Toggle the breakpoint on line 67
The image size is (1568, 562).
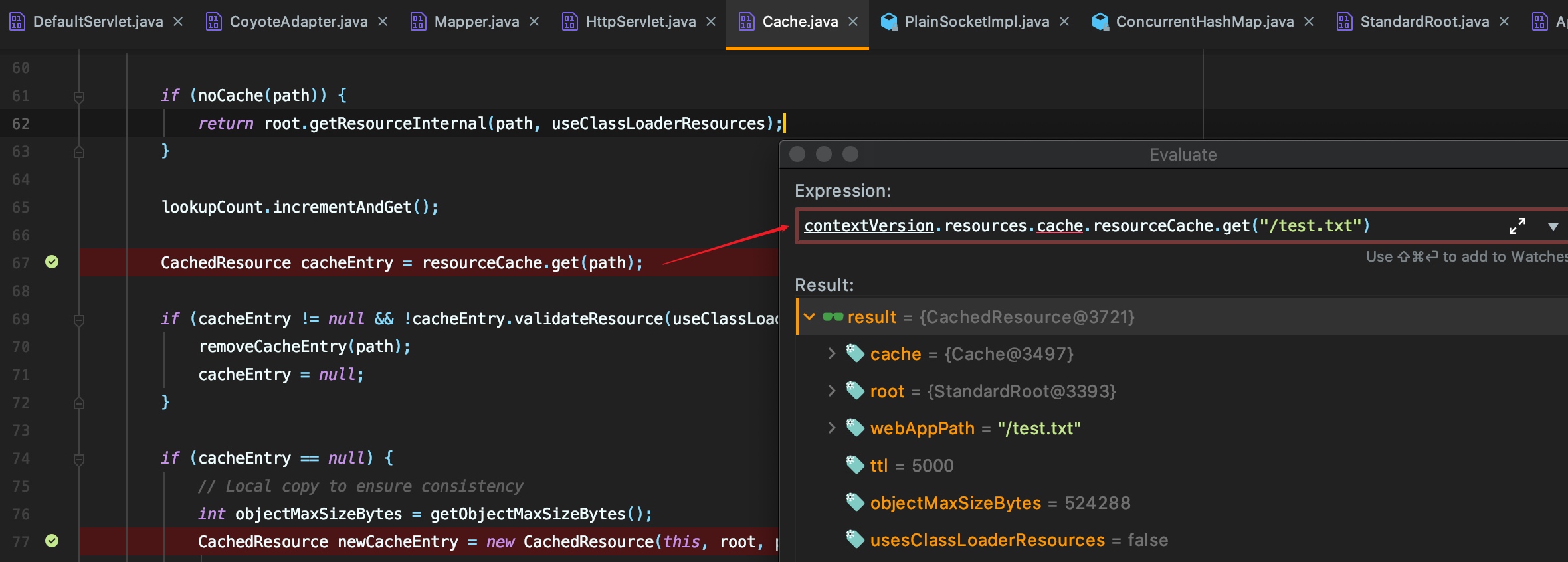coord(52,262)
